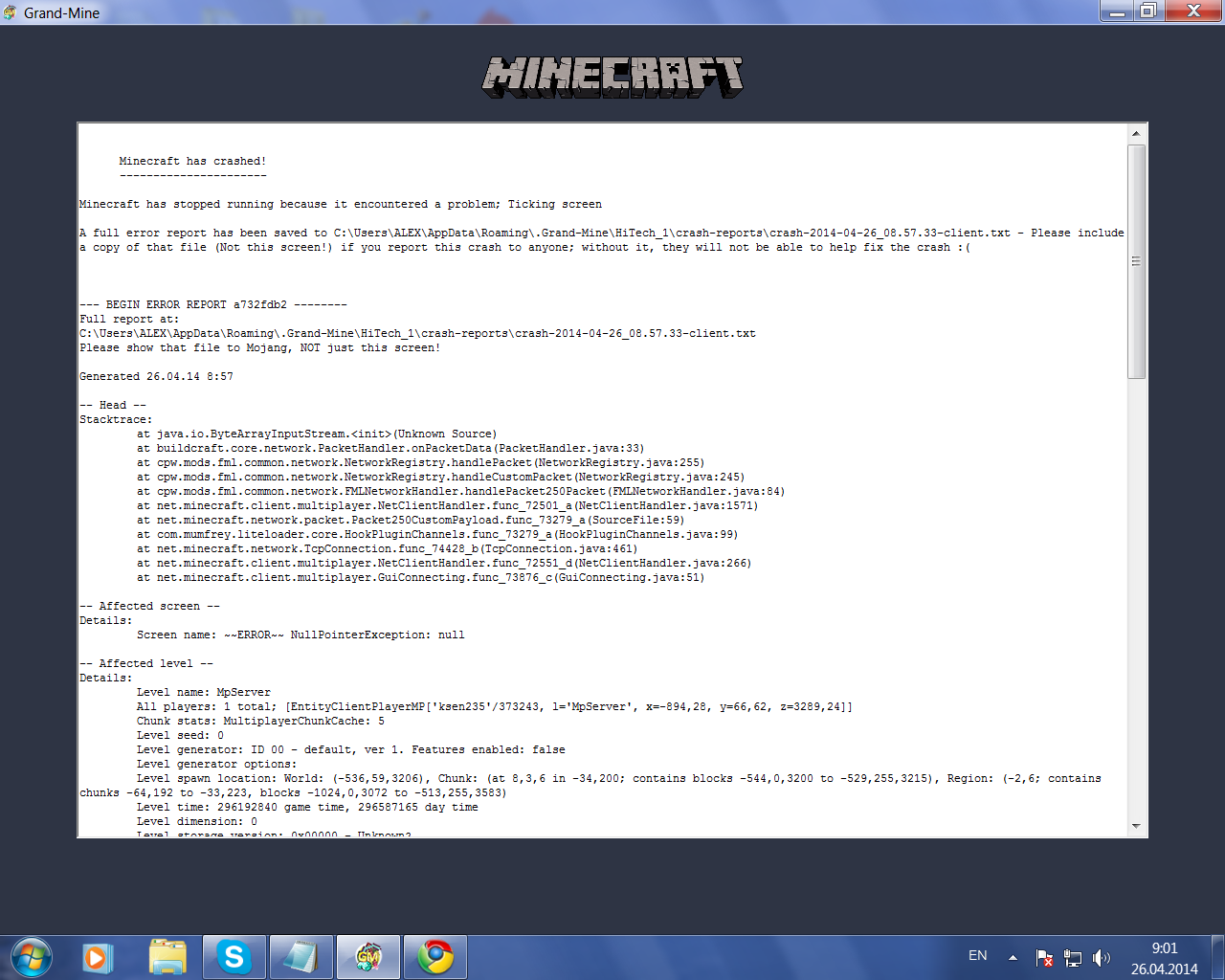This screenshot has height=980, width=1225.
Task: Click "Please show that file to Mojang" line
Action: [x=260, y=347]
